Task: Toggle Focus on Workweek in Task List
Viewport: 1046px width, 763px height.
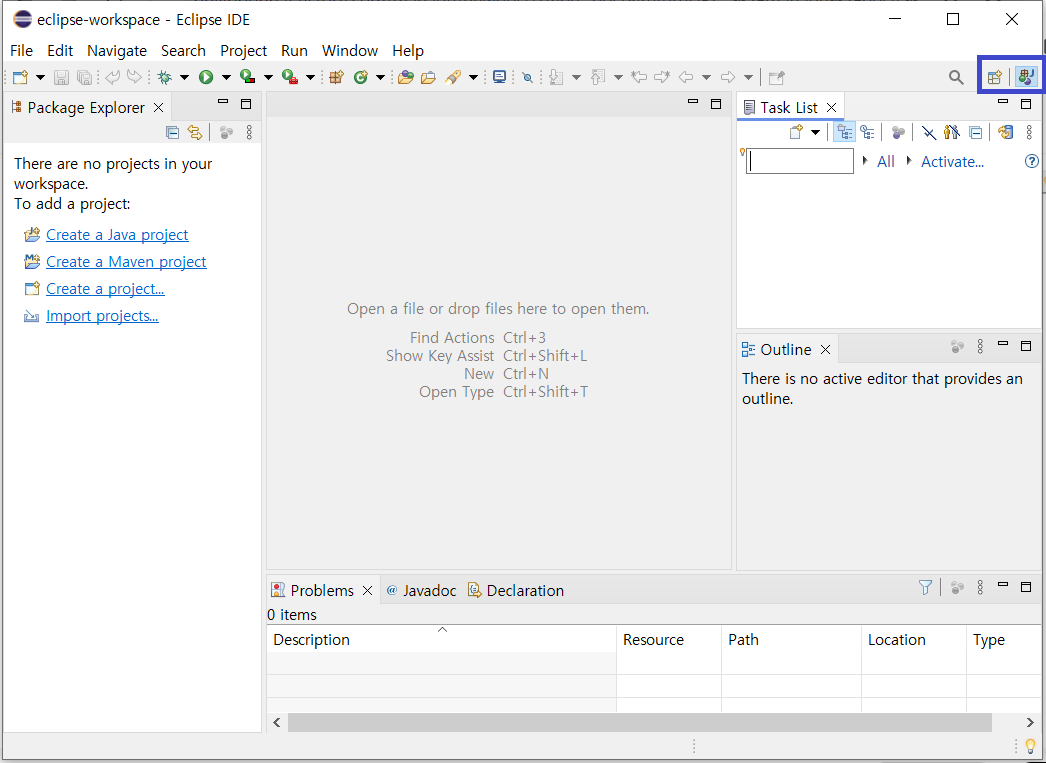Action: click(x=898, y=133)
